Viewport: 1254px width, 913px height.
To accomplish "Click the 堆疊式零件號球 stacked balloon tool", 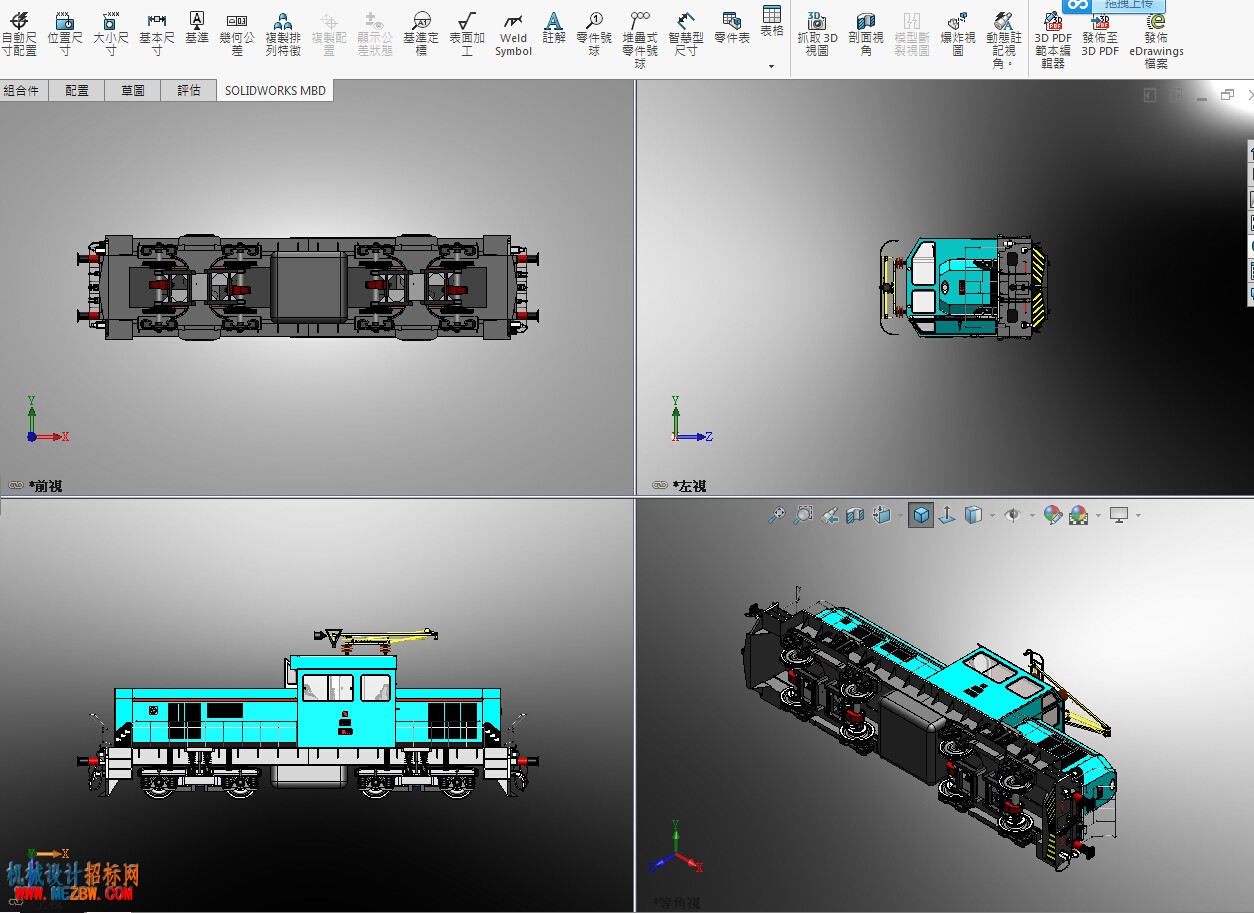I will point(640,39).
